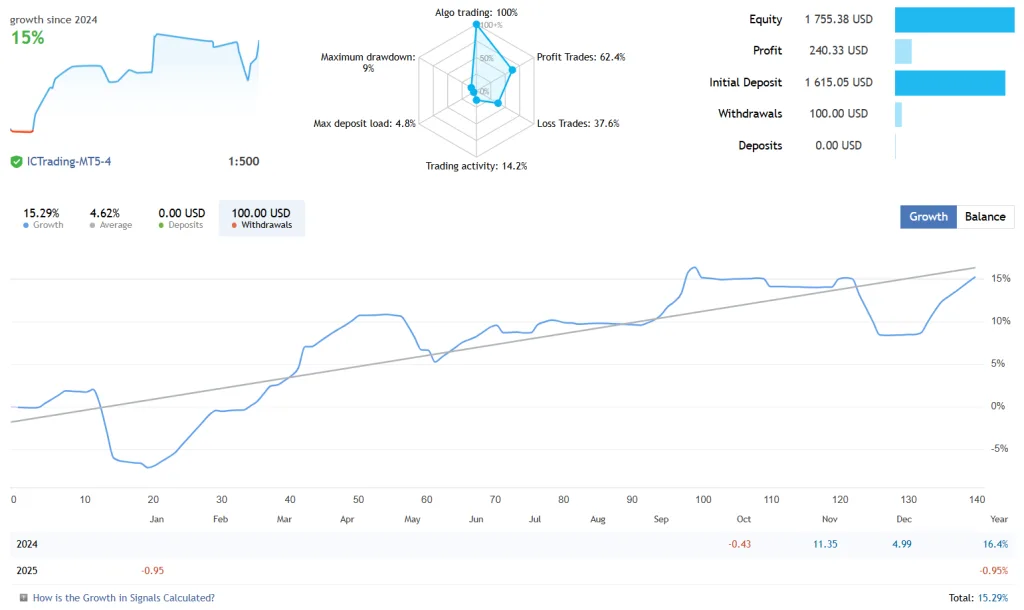
Task: Switch to the Balance tab
Action: tap(985, 217)
